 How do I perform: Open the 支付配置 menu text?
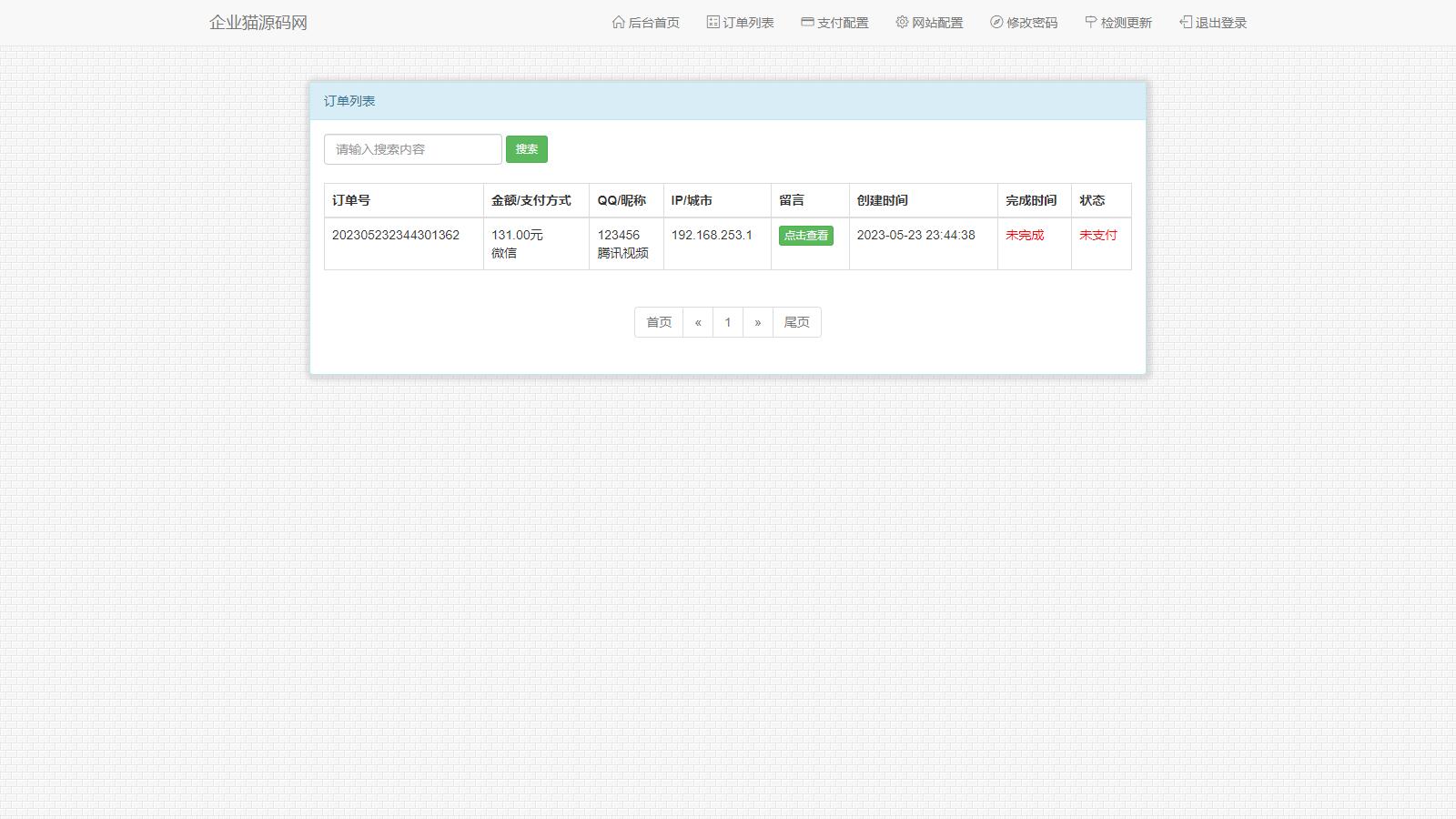pyautogui.click(x=843, y=23)
